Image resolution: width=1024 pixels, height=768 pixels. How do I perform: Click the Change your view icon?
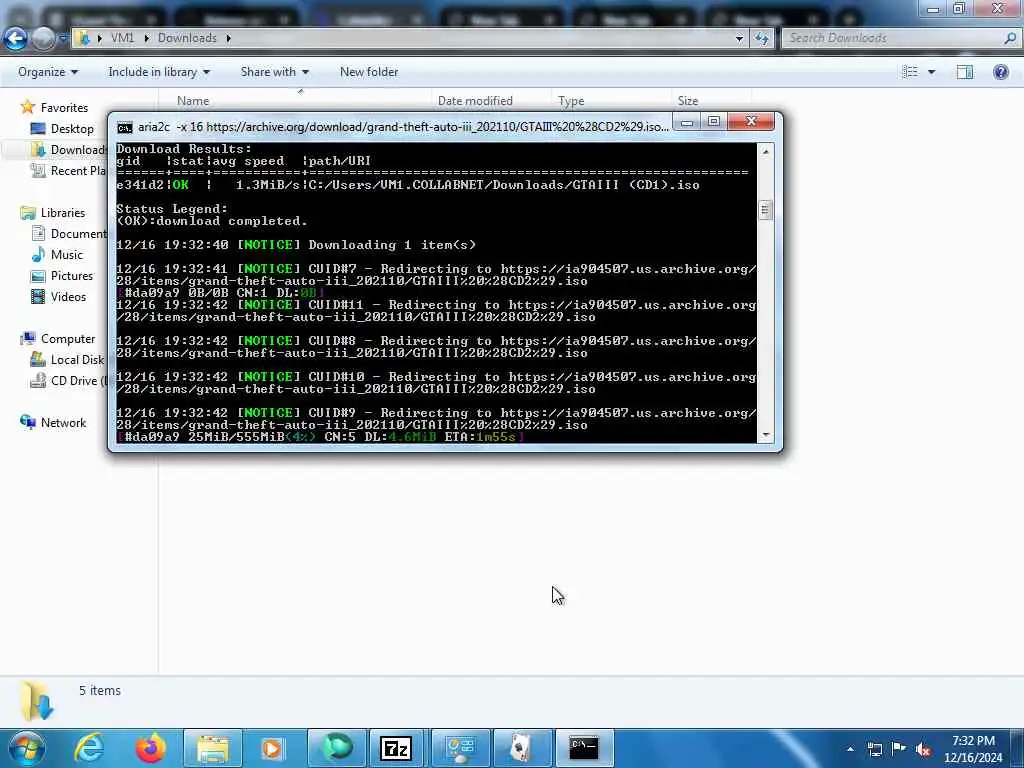pos(910,72)
